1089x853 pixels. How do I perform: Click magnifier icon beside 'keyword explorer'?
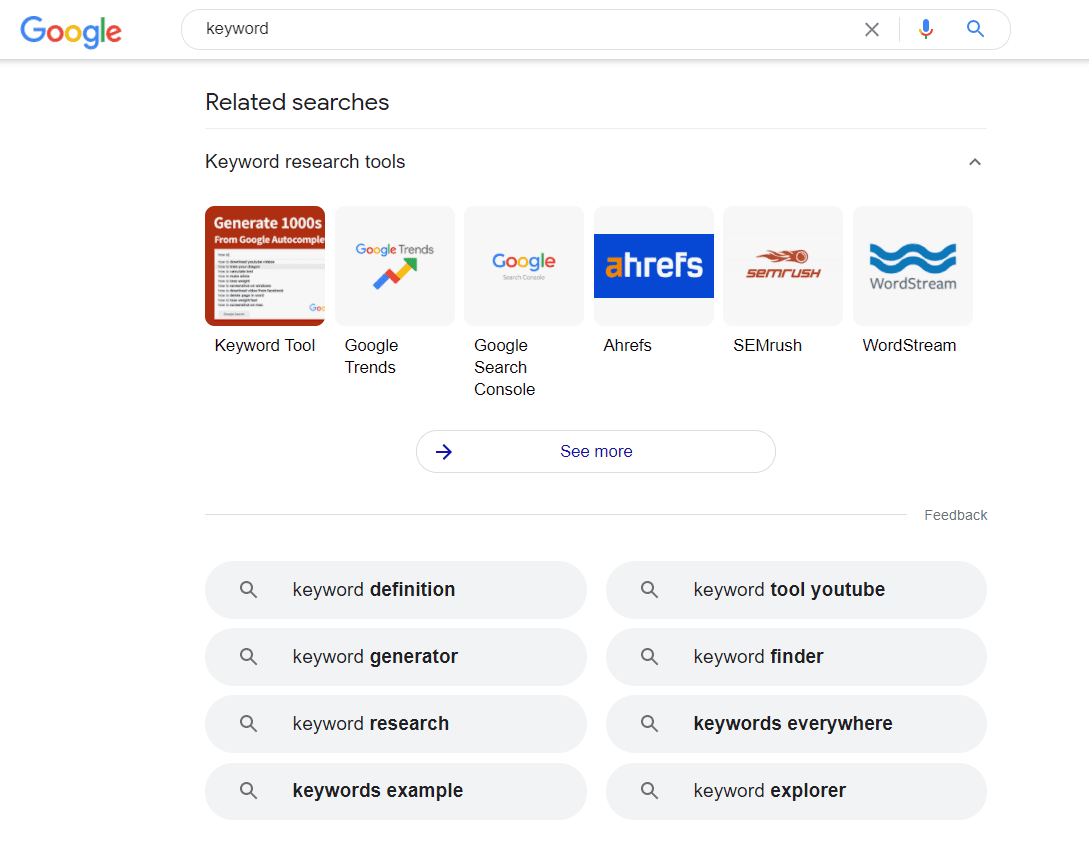pyautogui.click(x=649, y=790)
